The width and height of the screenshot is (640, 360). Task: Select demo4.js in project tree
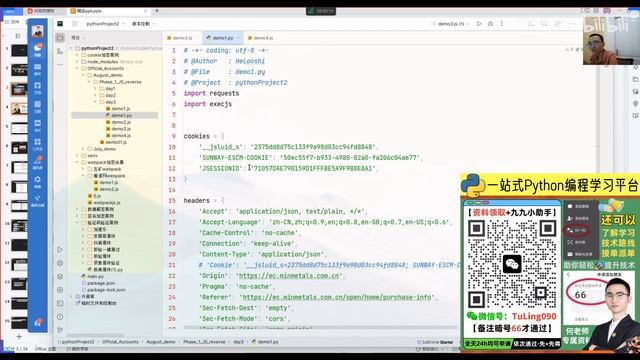[118, 136]
